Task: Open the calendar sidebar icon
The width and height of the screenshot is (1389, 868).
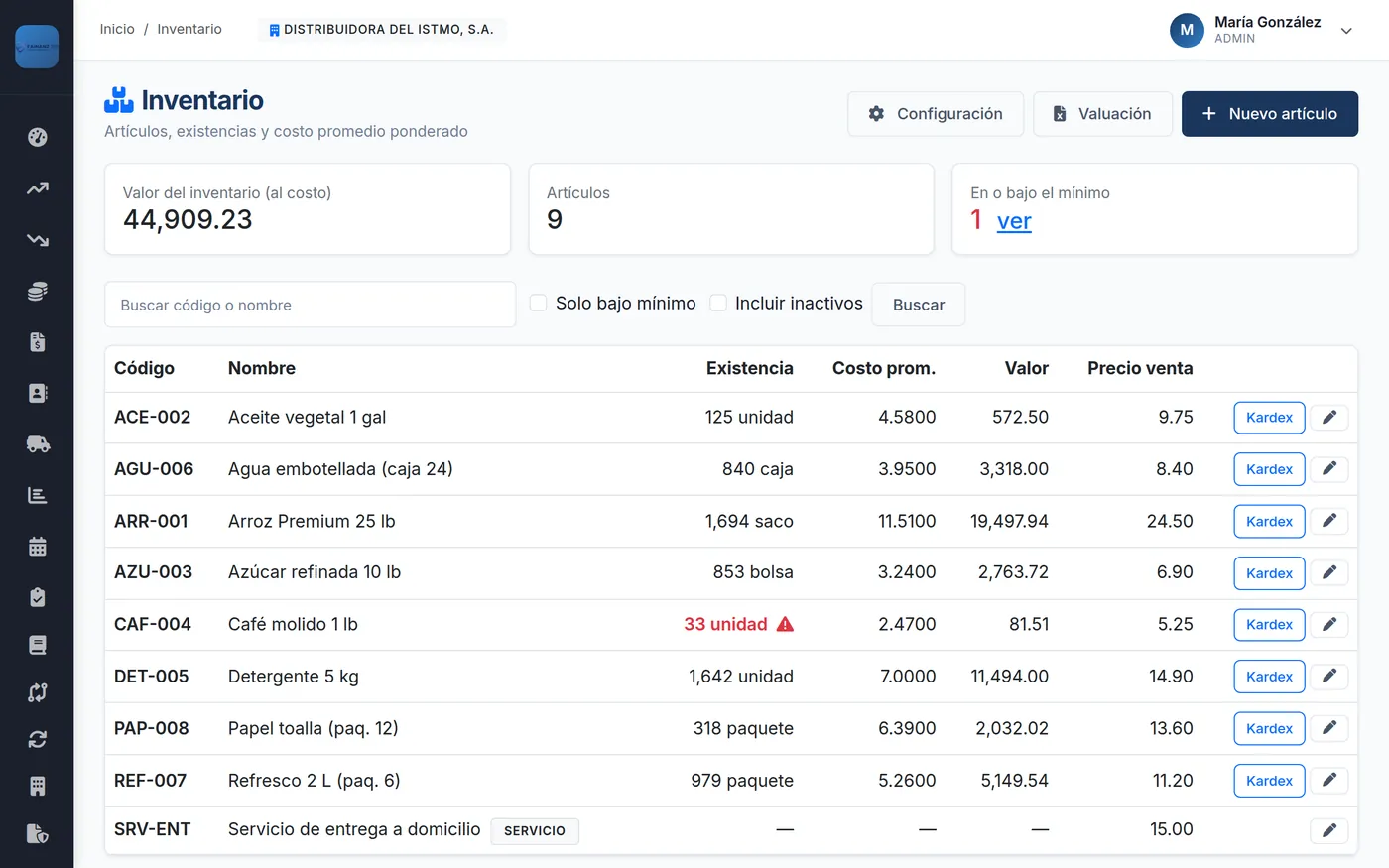Action: tap(38, 547)
